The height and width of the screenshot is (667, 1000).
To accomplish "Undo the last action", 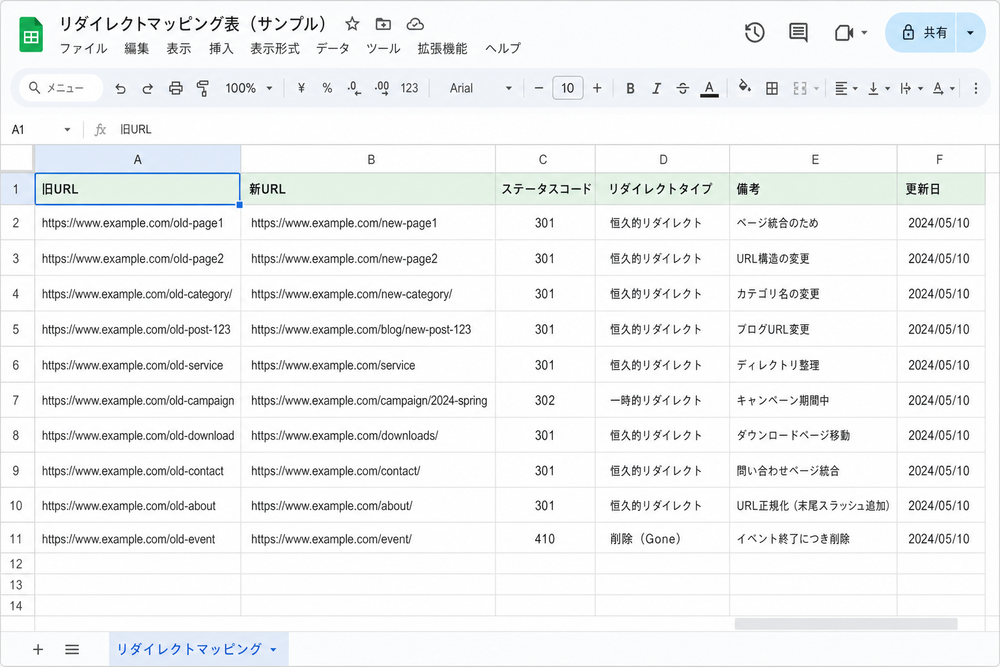I will [x=121, y=89].
